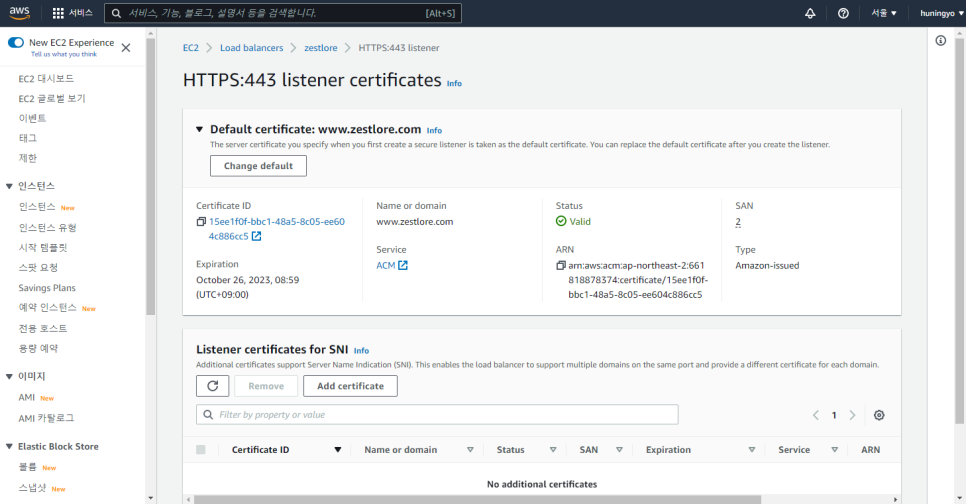This screenshot has width=966, height=504.
Task: Open 스냅샷 in sidebar
Action: tap(32, 488)
